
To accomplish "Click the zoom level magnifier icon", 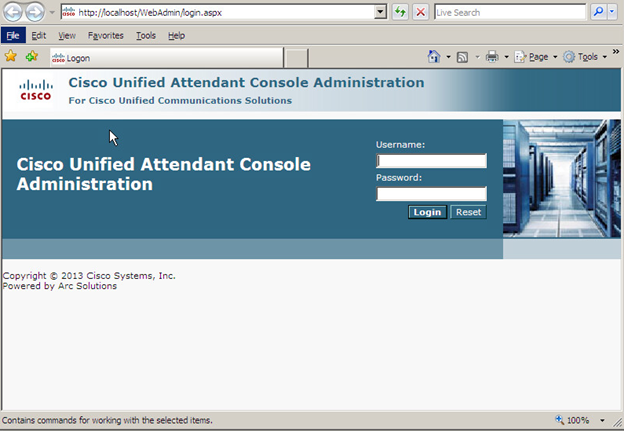I will [x=560, y=420].
